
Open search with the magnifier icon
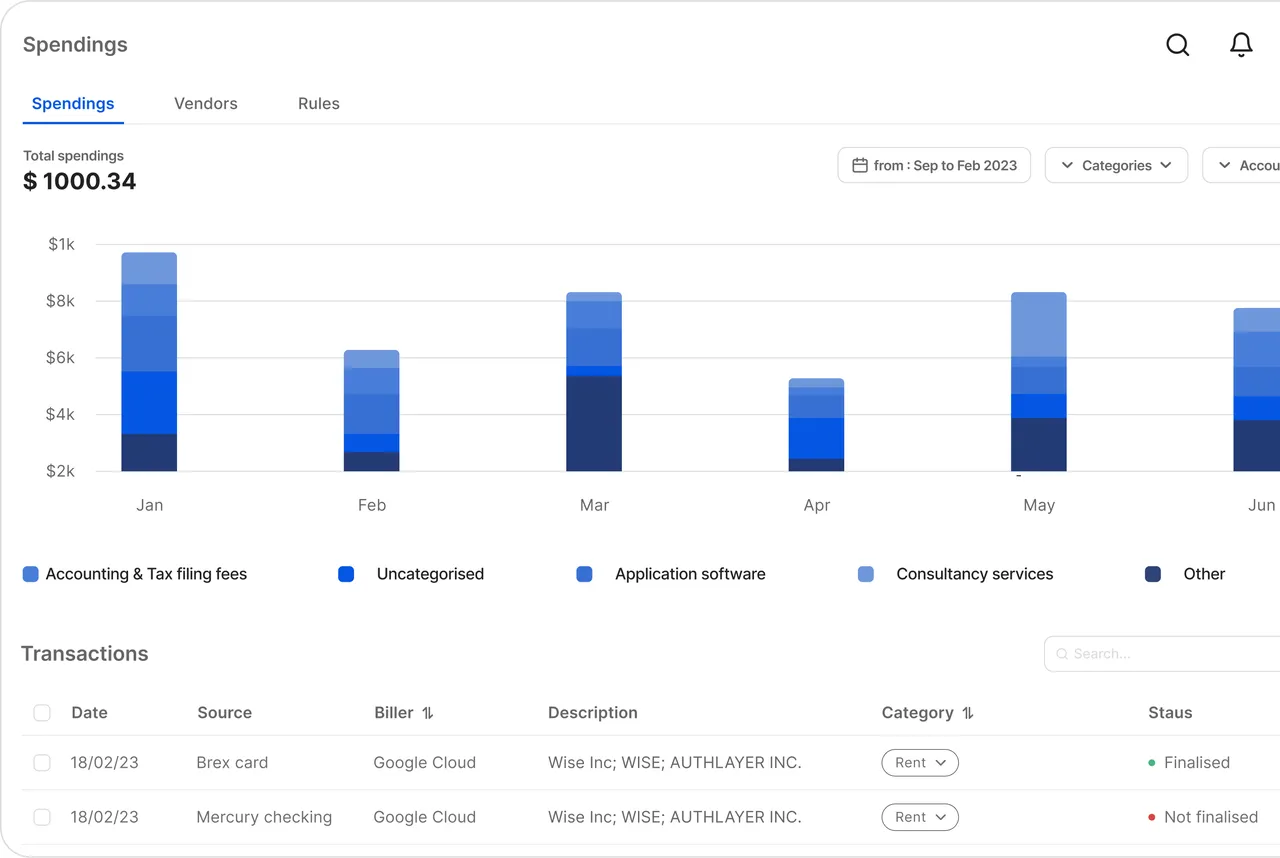click(1178, 45)
